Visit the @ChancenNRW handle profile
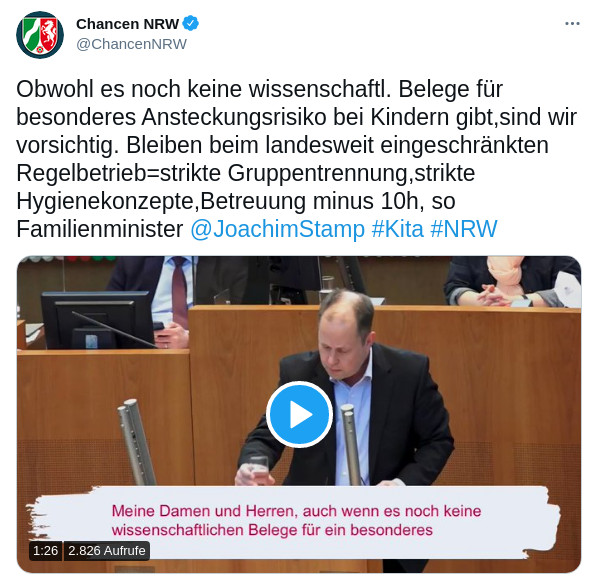Screen dimensions: 590x587 131,44
